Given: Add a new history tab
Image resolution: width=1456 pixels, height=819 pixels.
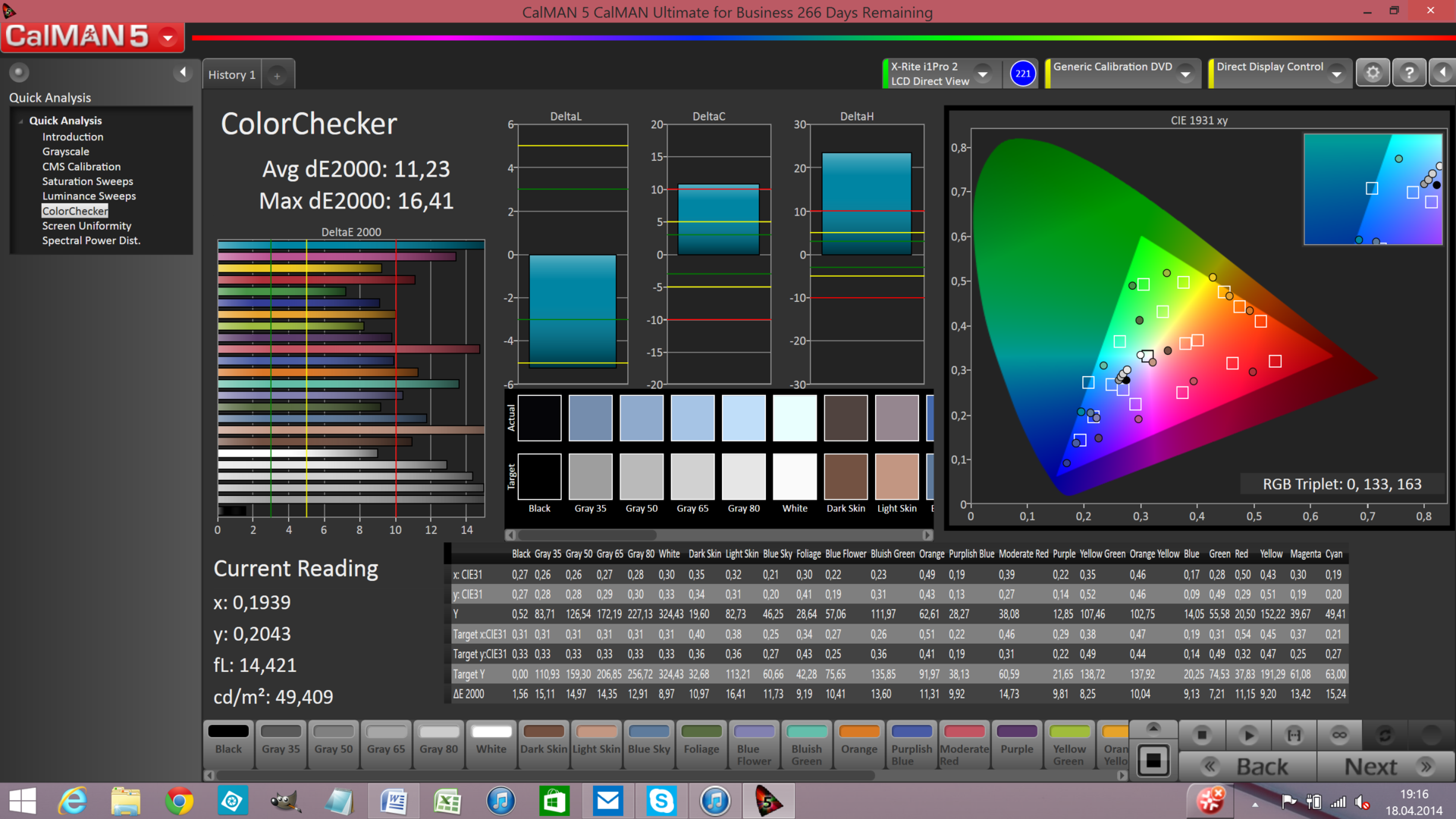Looking at the screenshot, I should click(278, 75).
